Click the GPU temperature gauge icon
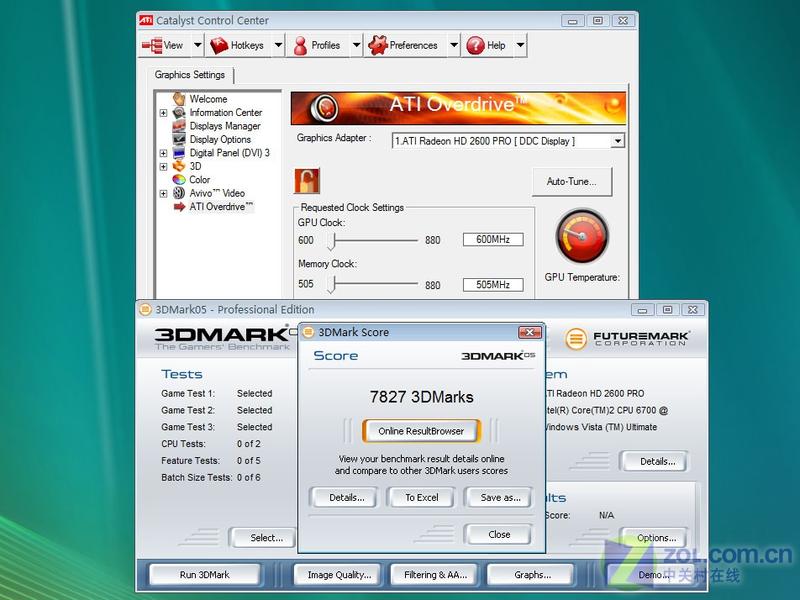Screen dimensions: 800x600 pos(582,236)
